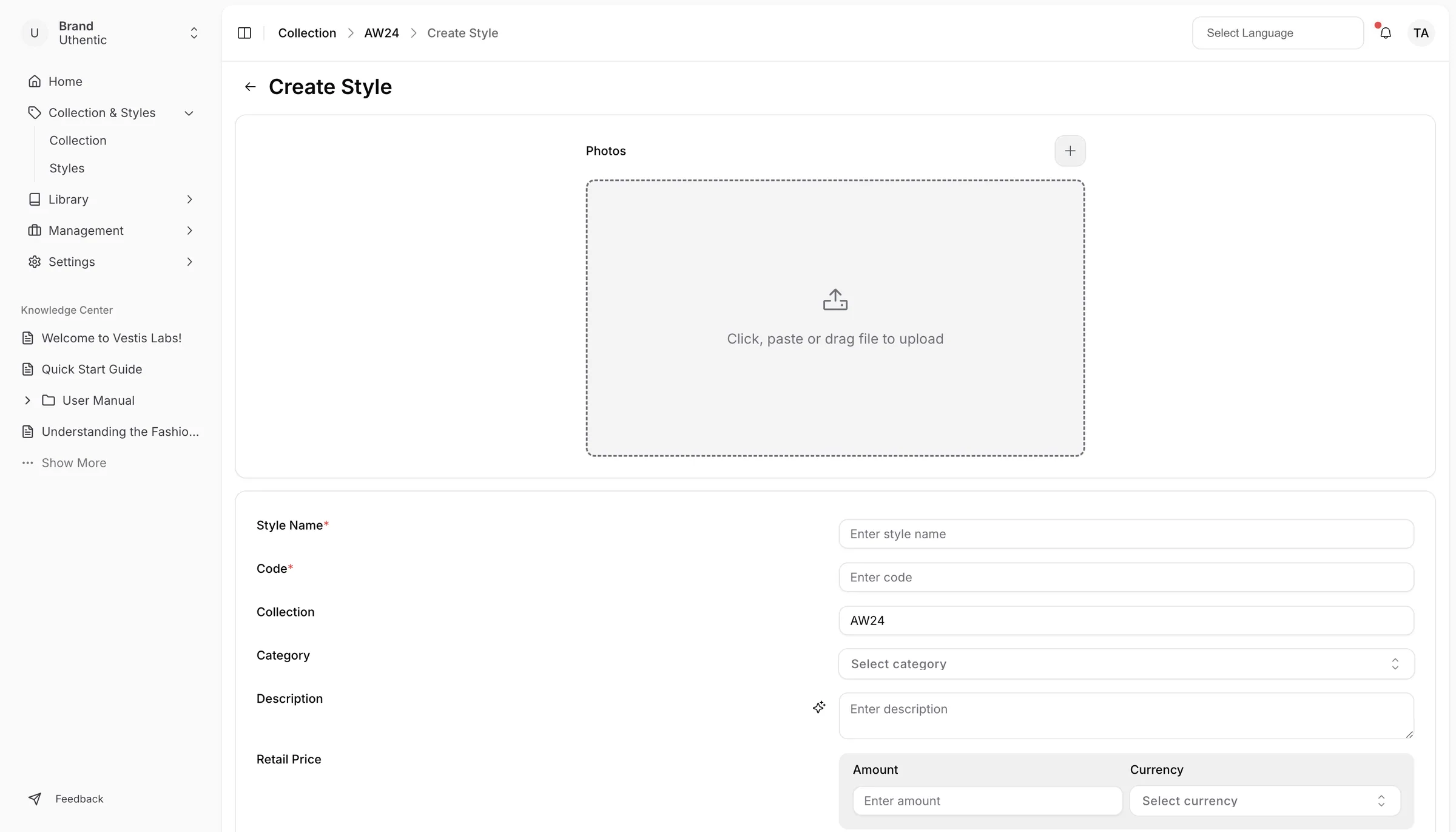Go to Styles in the sidebar submenu
Viewport: 1456px width, 832px height.
pyautogui.click(x=67, y=168)
